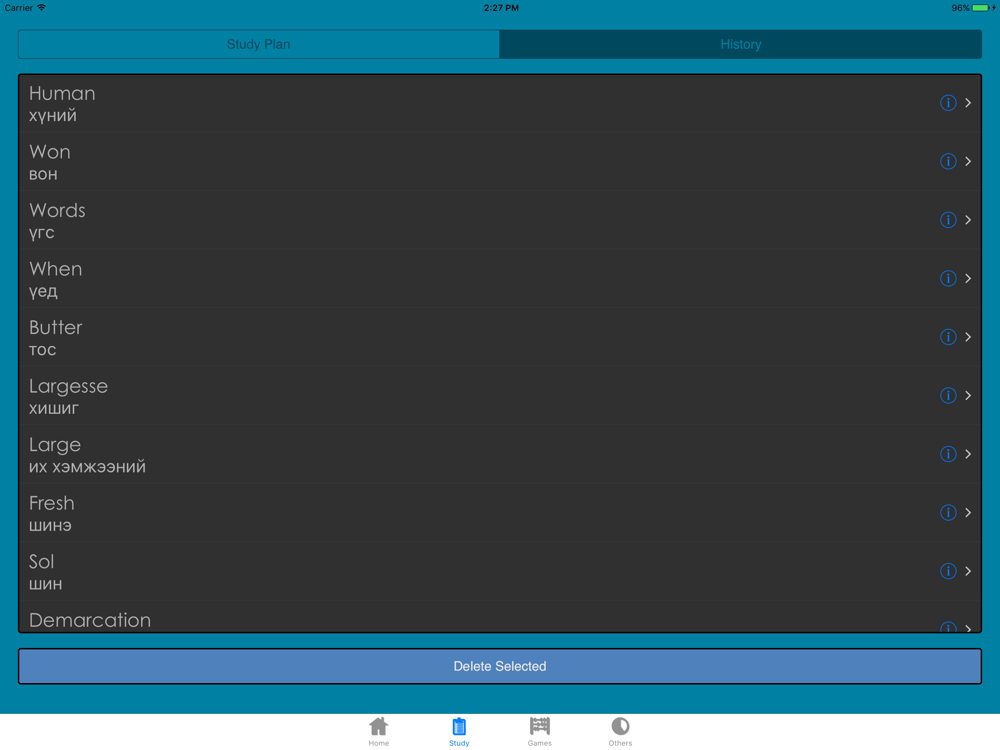Expand the Fresh row disclosure chevron

pos(968,513)
